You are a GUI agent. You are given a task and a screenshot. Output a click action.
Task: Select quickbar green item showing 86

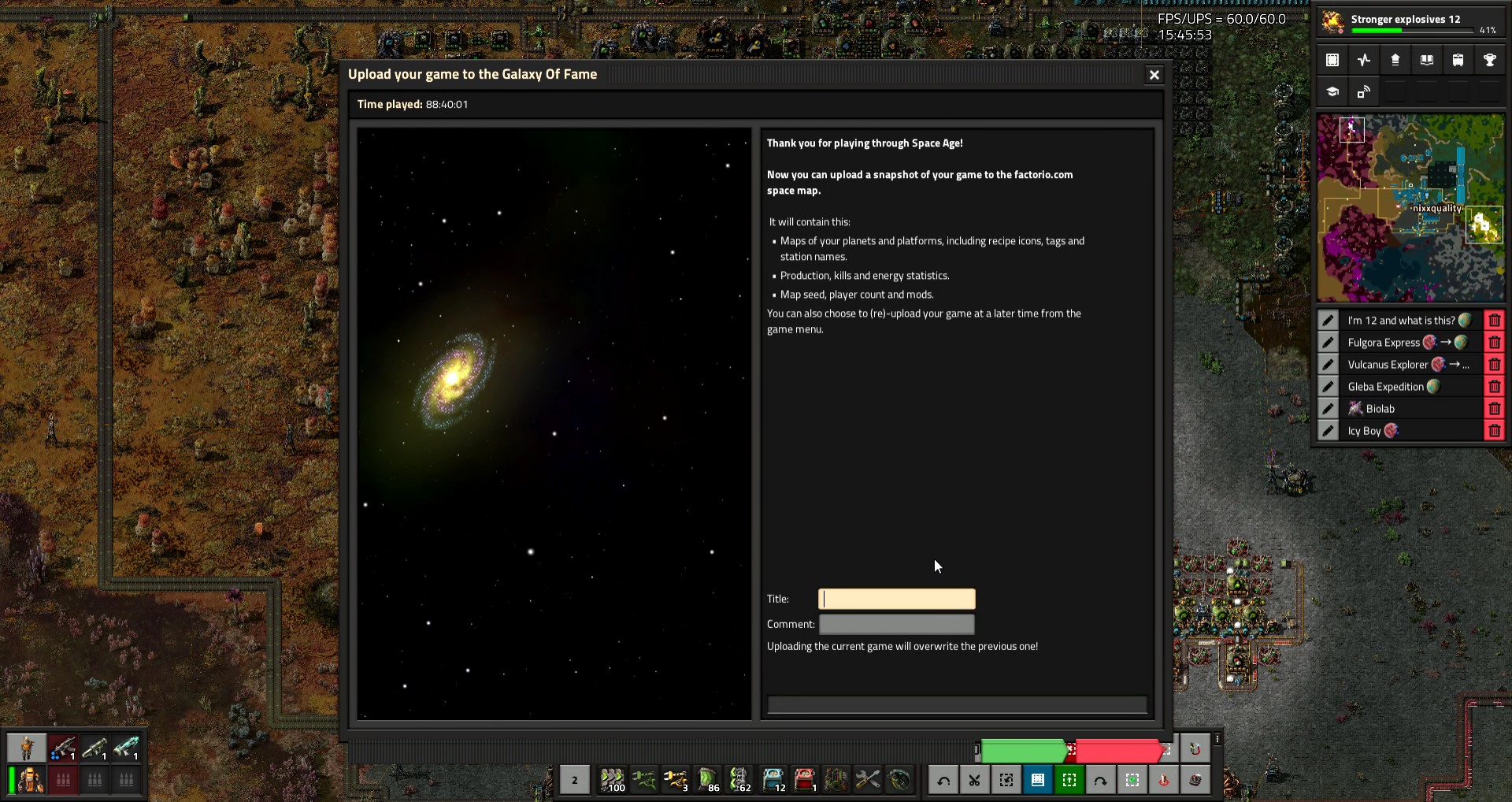click(707, 780)
